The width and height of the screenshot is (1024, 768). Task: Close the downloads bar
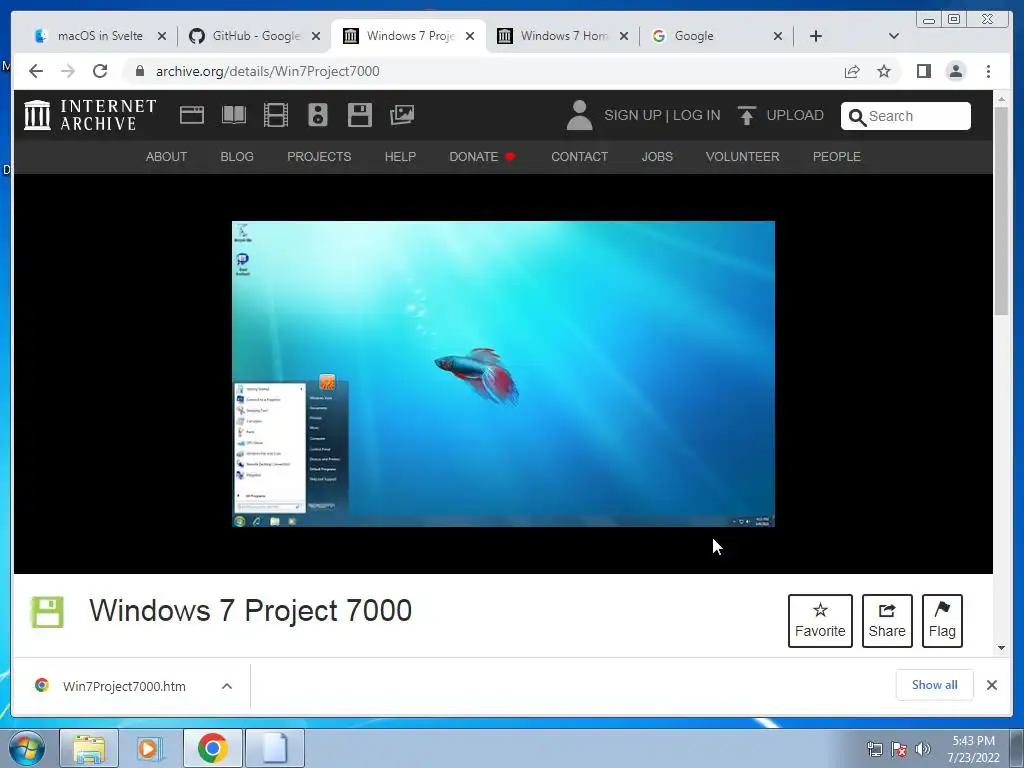click(x=991, y=685)
